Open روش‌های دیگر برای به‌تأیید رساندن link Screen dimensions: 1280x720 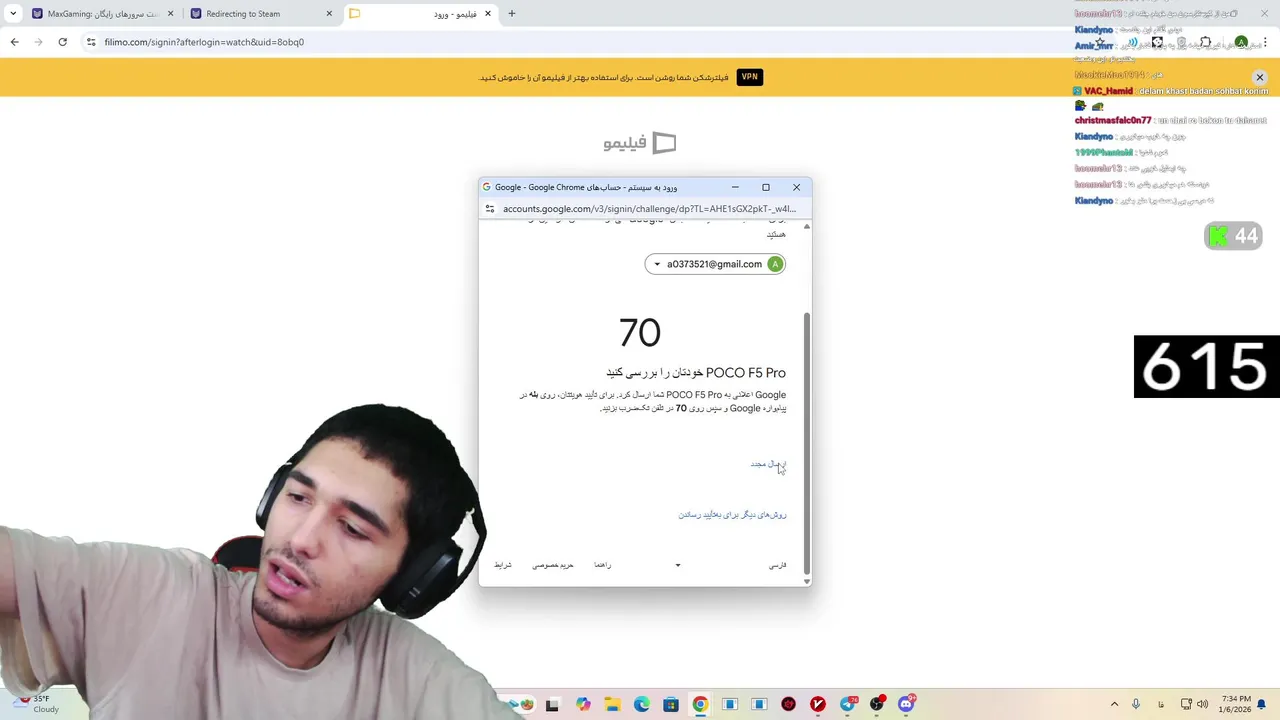tap(732, 515)
